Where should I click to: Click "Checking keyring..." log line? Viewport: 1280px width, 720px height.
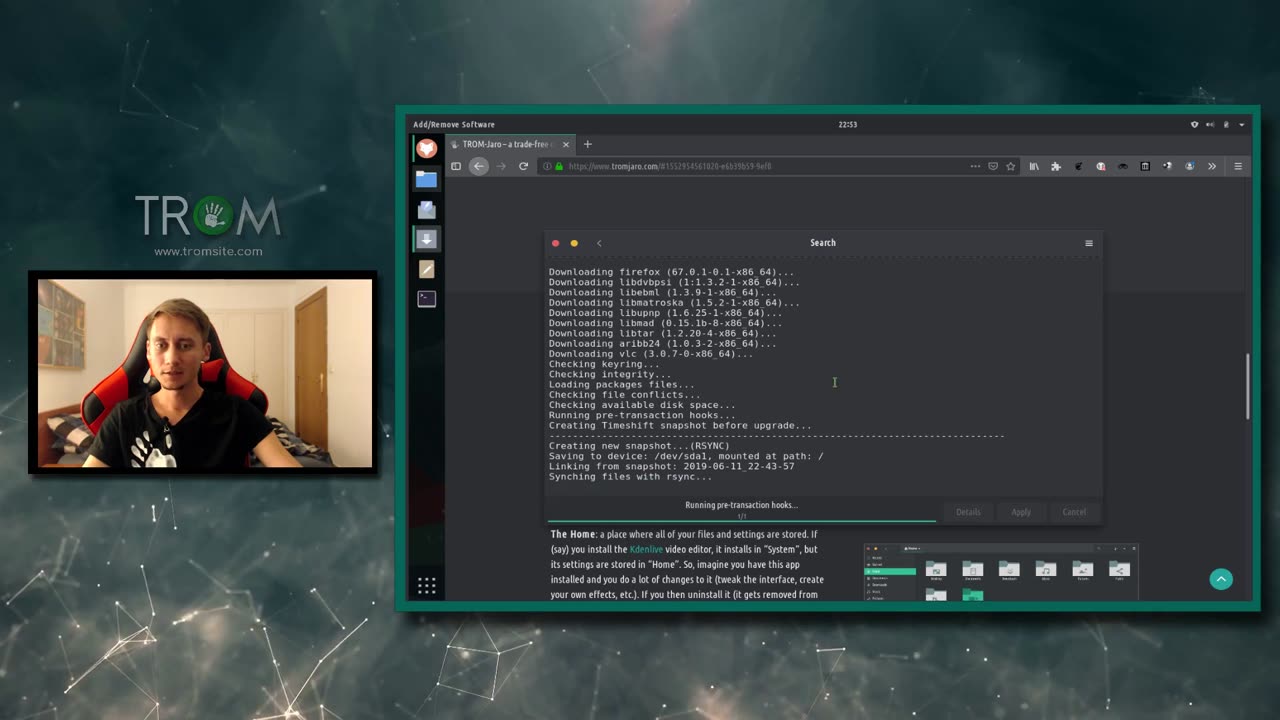click(604, 364)
